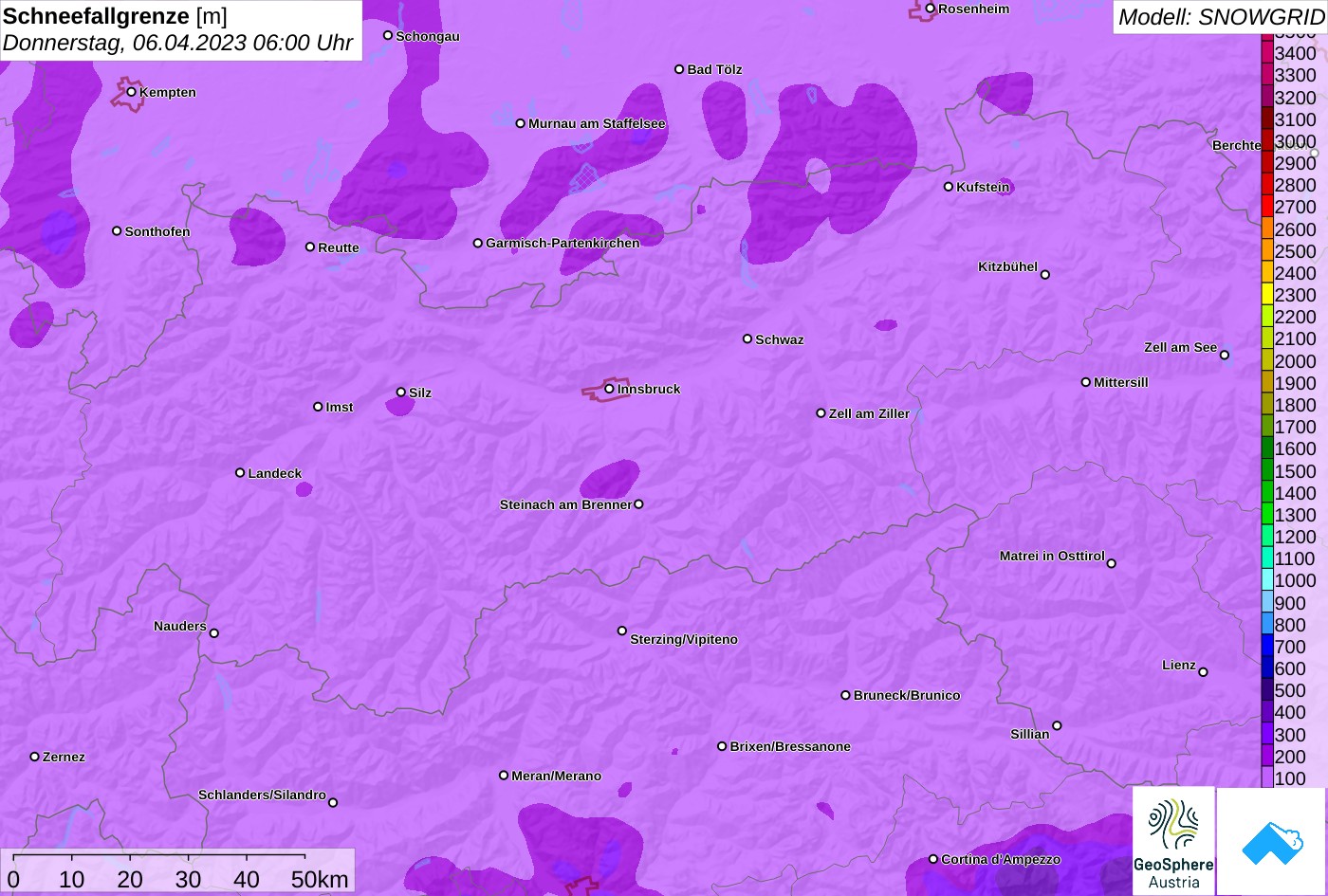The width and height of the screenshot is (1328, 896).
Task: Select the Schlanders/Silandro label
Action: [x=262, y=795]
